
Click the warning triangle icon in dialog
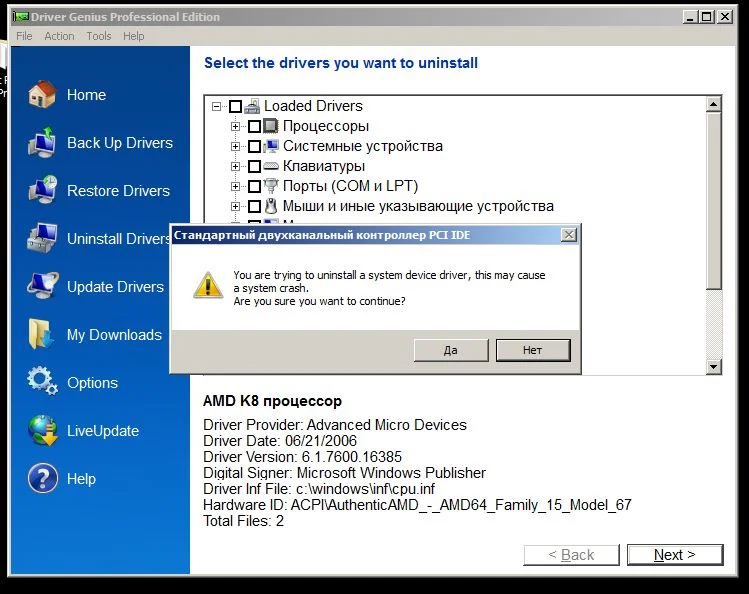(208, 286)
